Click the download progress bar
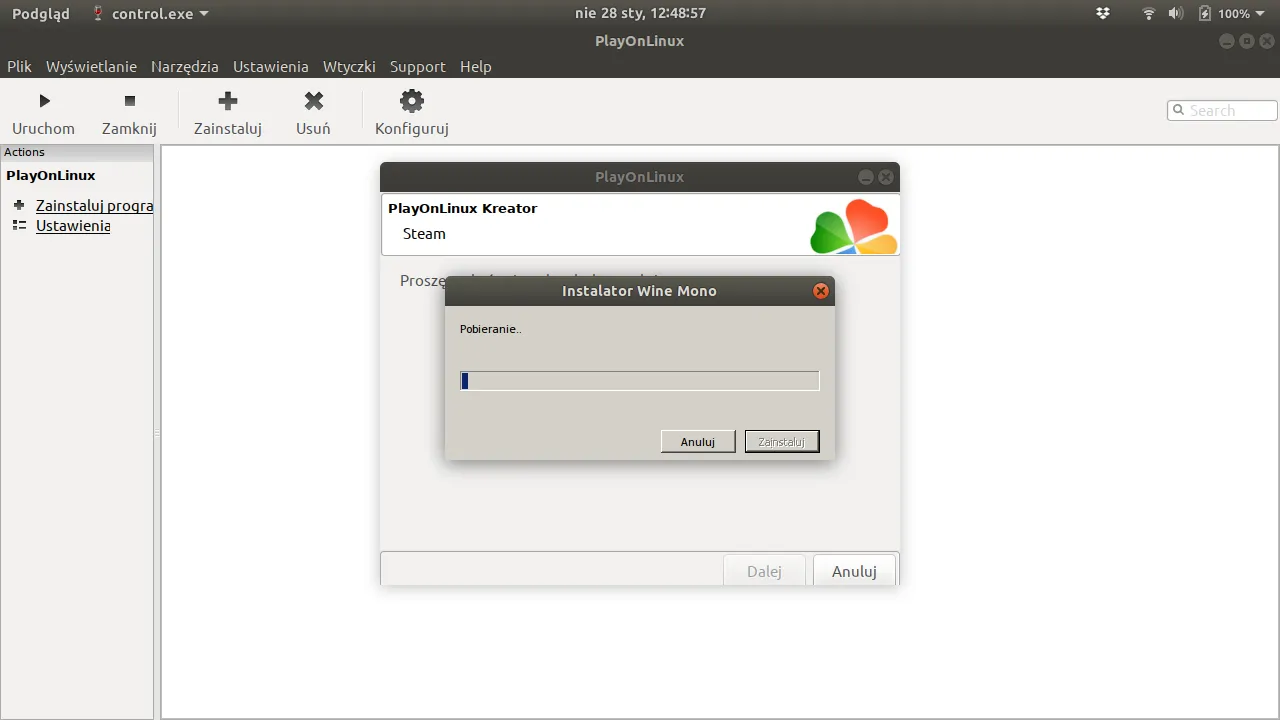This screenshot has height=720, width=1280. pyautogui.click(x=640, y=381)
